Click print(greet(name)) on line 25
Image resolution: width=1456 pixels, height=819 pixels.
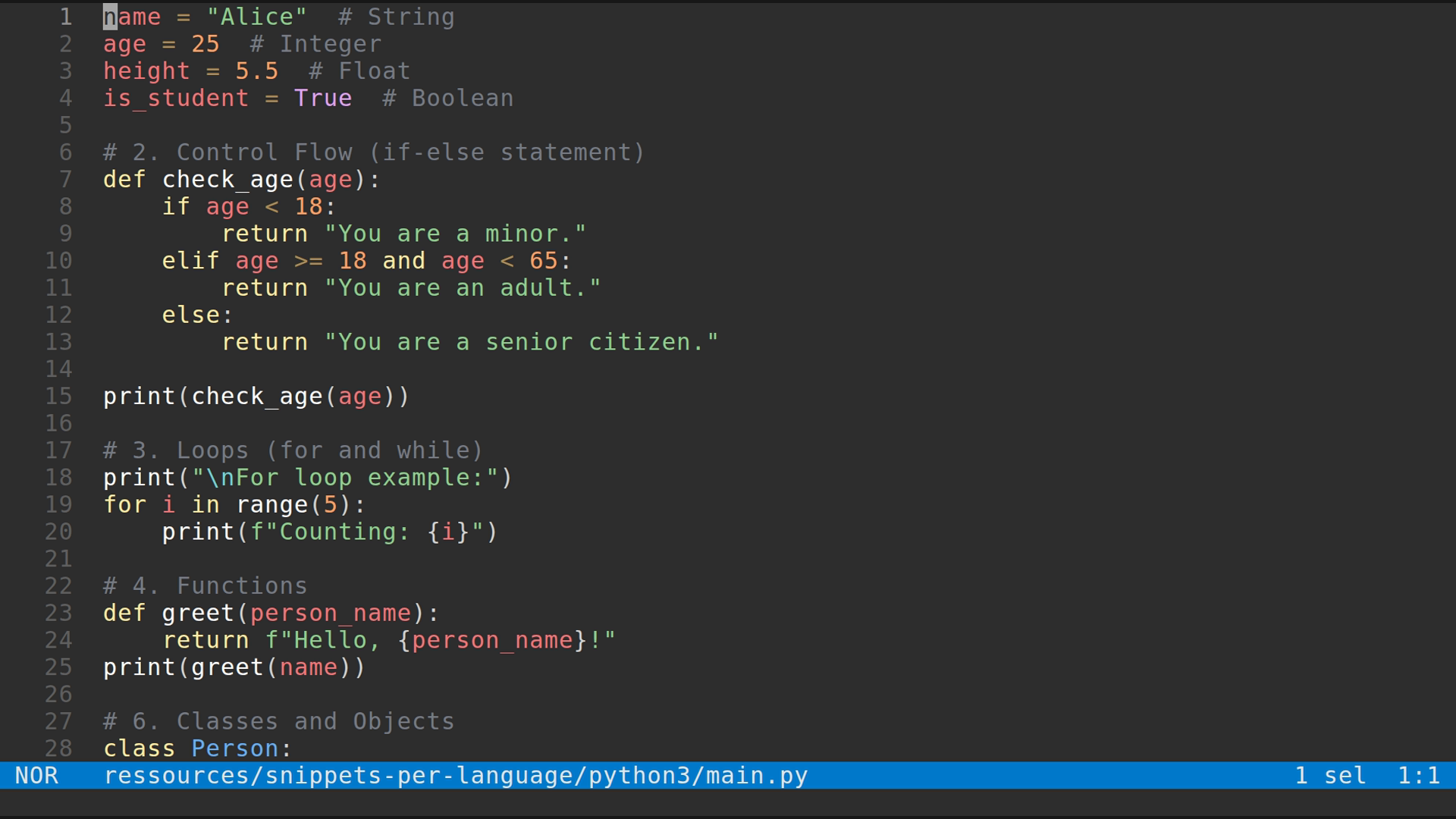(234, 667)
